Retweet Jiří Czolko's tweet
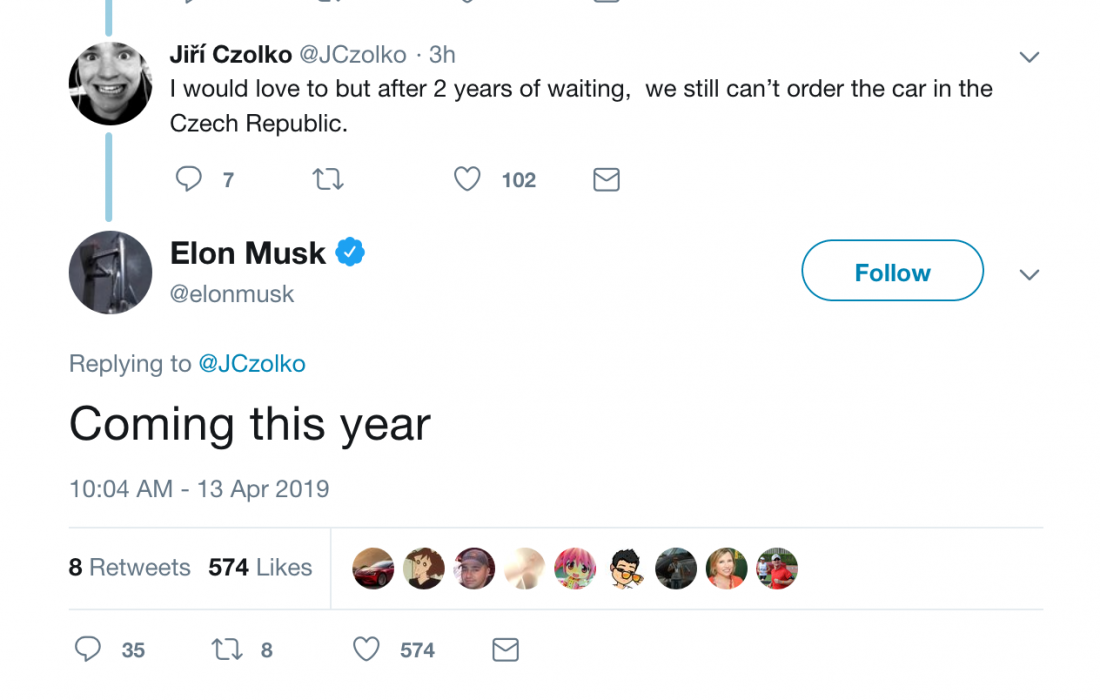 point(328,180)
